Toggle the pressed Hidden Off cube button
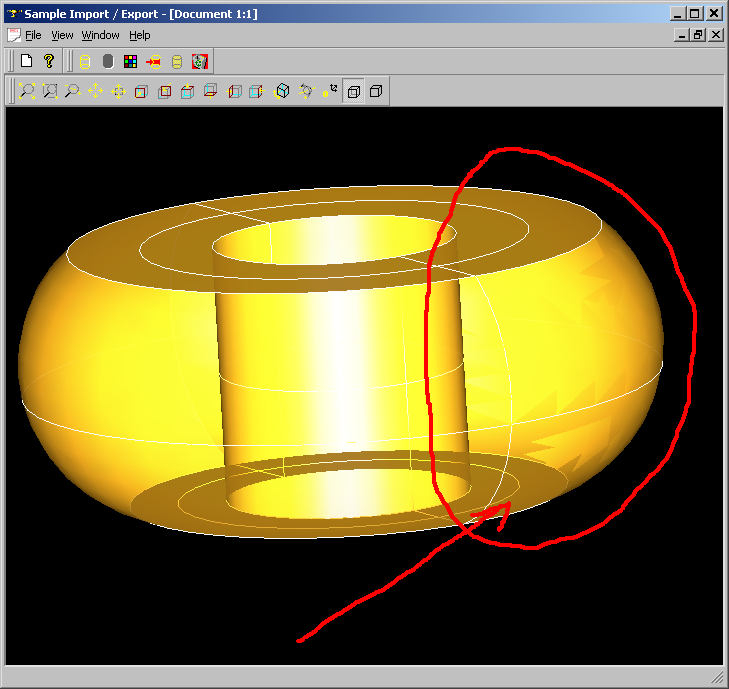Image resolution: width=729 pixels, height=689 pixels. coord(353,92)
